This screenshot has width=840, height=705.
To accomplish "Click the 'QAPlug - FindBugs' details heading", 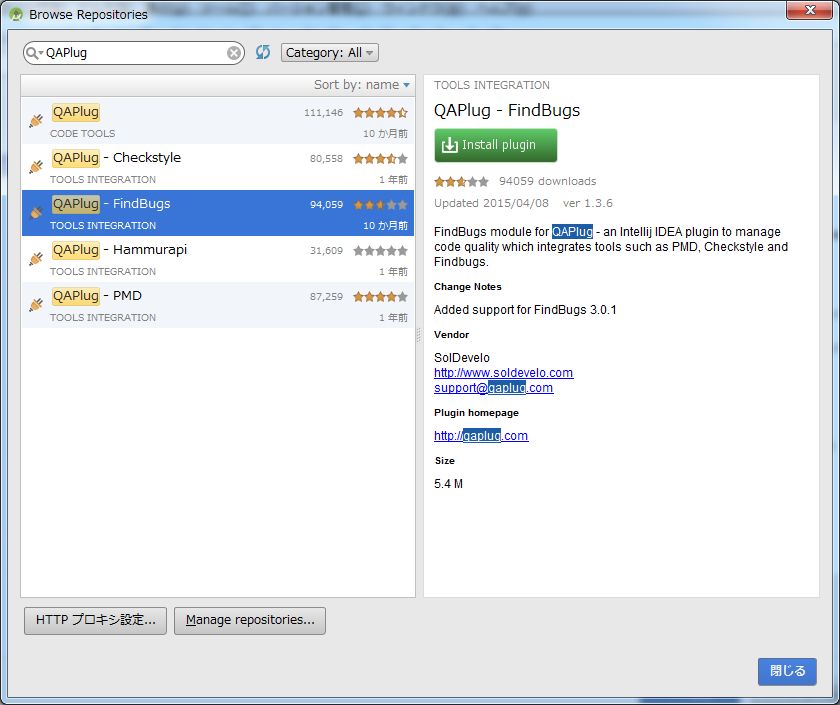I will click(507, 110).
